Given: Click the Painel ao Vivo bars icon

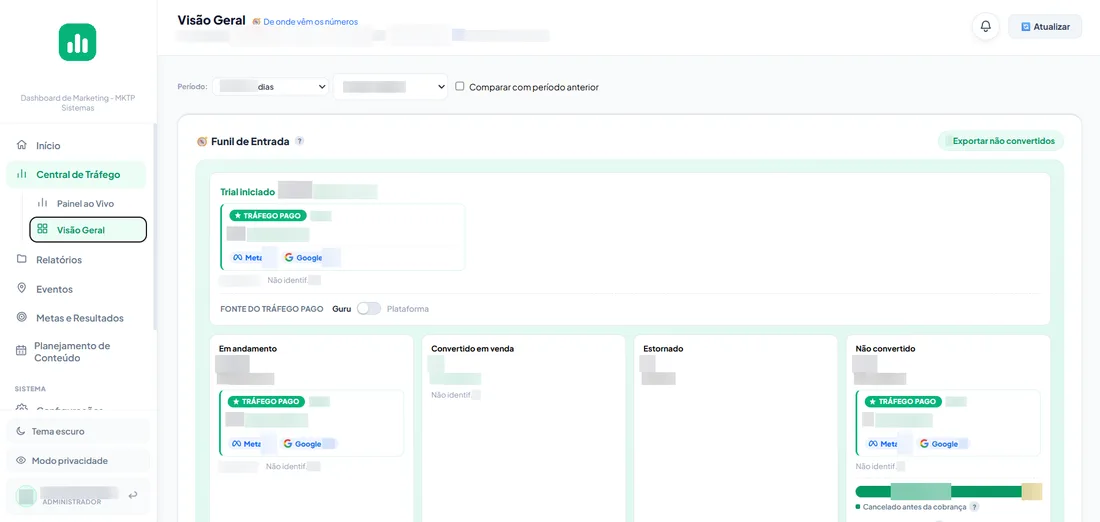Looking at the screenshot, I should [42, 203].
